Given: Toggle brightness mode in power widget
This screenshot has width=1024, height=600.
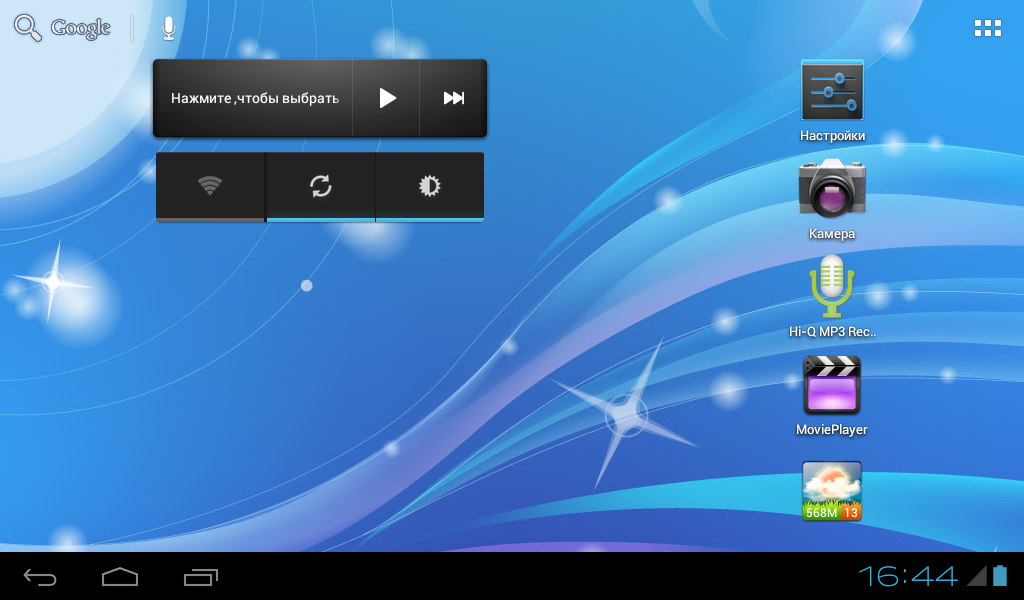Looking at the screenshot, I should [x=430, y=186].
